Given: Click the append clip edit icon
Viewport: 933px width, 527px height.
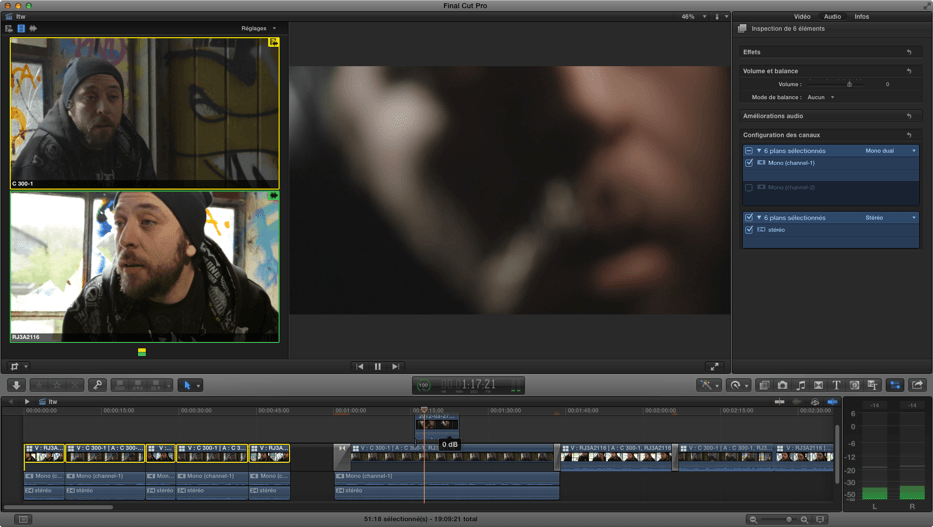Looking at the screenshot, I should point(156,385).
